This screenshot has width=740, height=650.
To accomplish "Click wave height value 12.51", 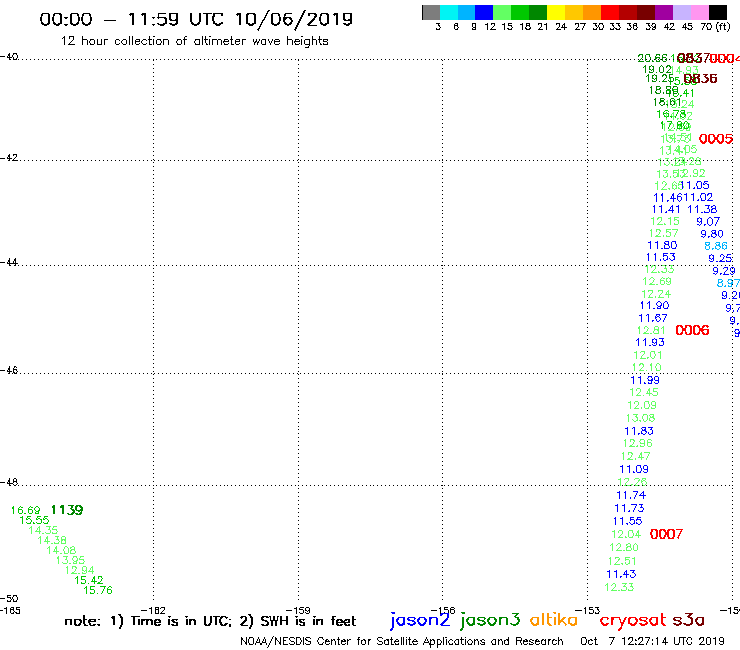I will click(622, 561).
